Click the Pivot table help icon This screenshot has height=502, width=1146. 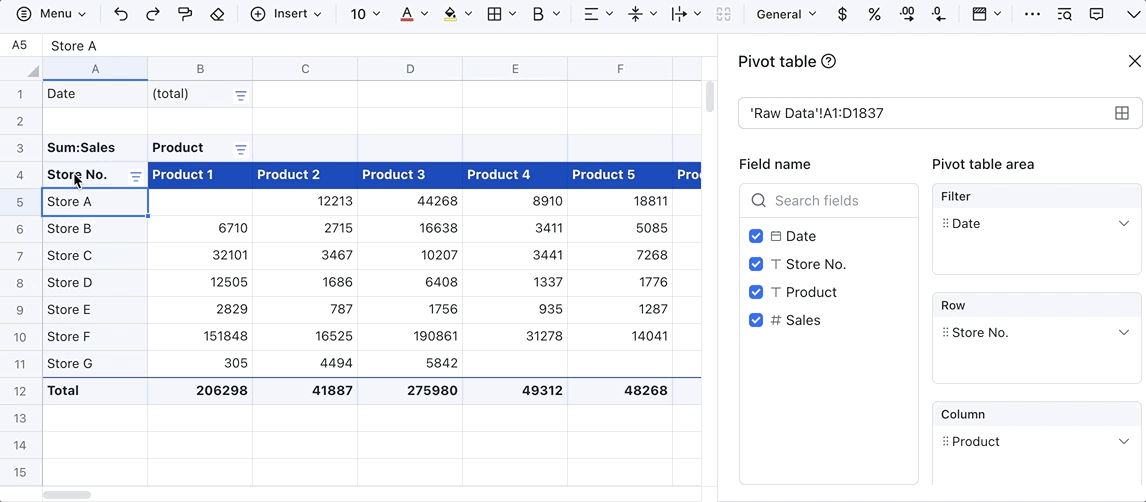pyautogui.click(x=828, y=61)
